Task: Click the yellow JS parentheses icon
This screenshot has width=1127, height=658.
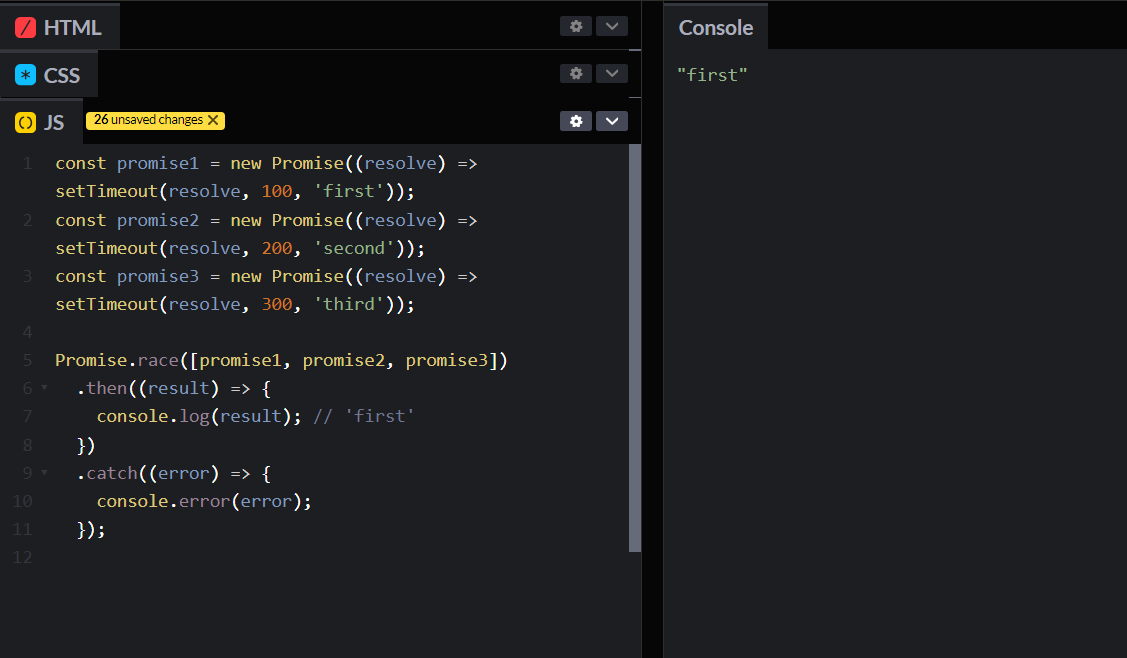Action: click(25, 122)
